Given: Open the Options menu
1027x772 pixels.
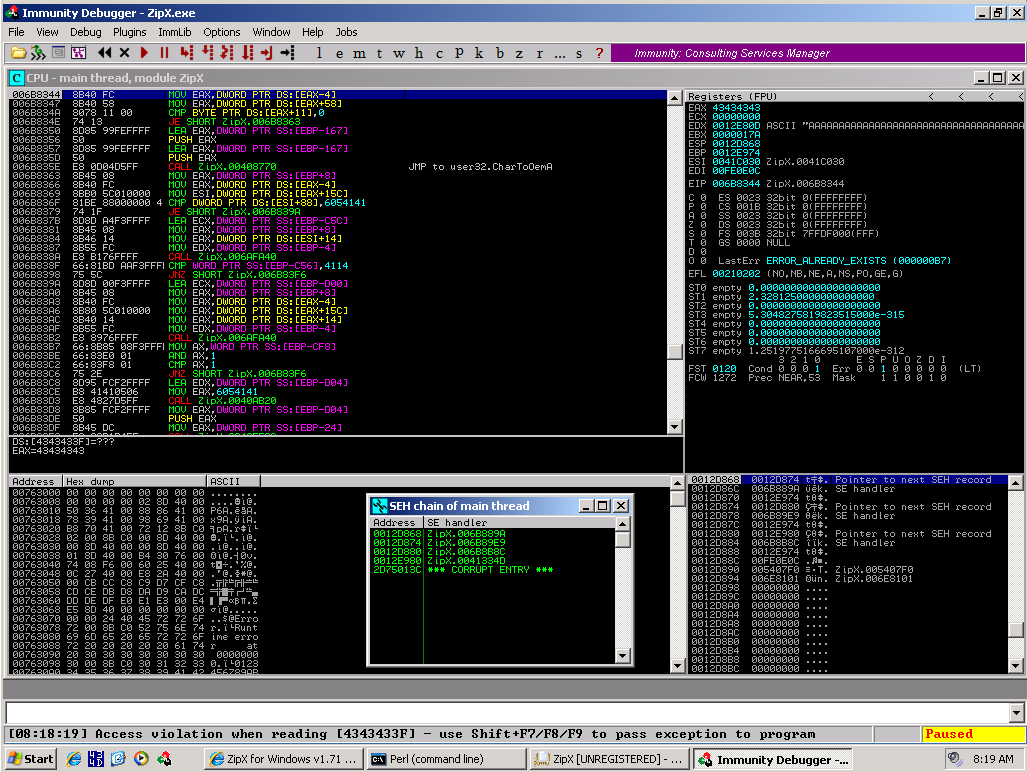Looking at the screenshot, I should tap(221, 32).
